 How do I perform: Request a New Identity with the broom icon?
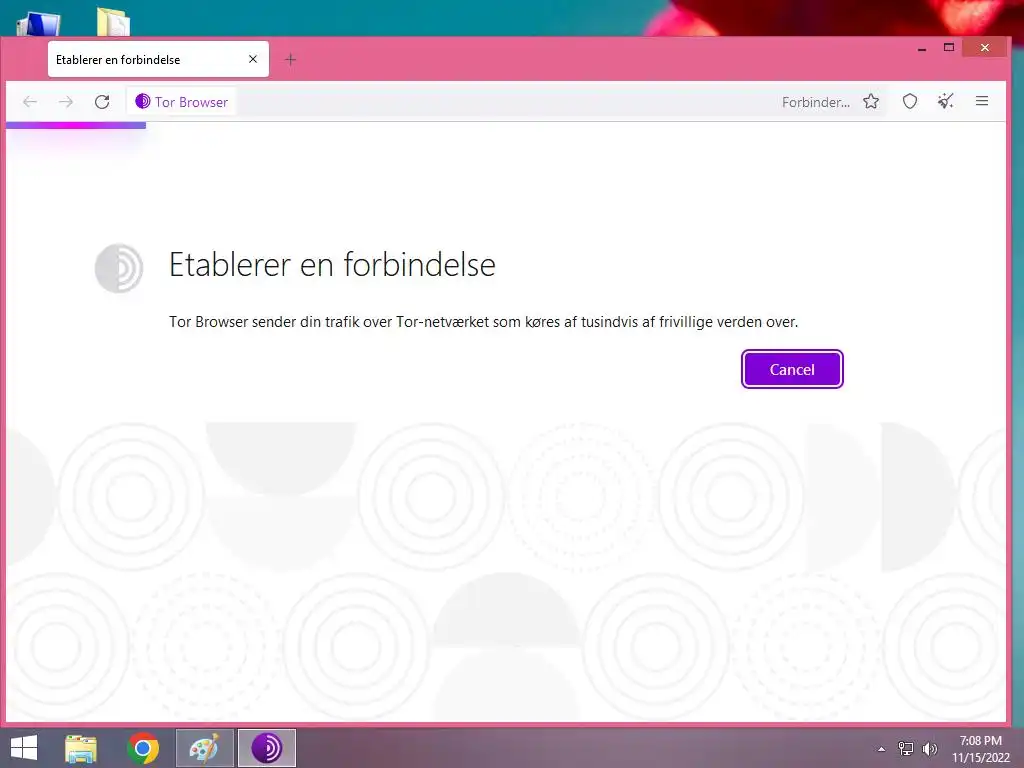pos(946,101)
